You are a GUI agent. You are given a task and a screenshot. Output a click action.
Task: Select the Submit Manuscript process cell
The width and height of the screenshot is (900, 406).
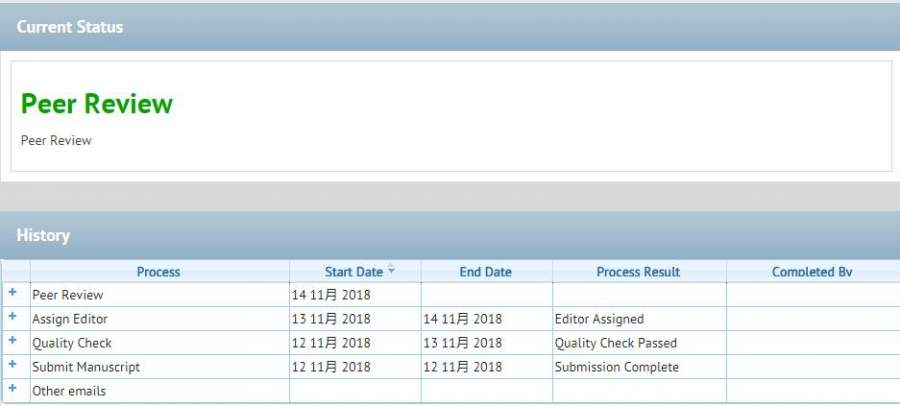click(86, 367)
